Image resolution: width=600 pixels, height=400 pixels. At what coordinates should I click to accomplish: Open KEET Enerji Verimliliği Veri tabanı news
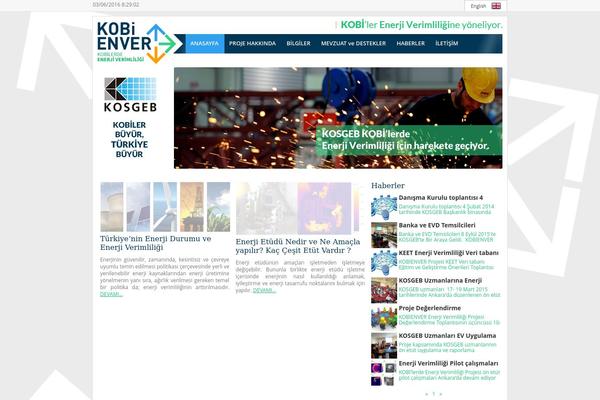point(448,253)
